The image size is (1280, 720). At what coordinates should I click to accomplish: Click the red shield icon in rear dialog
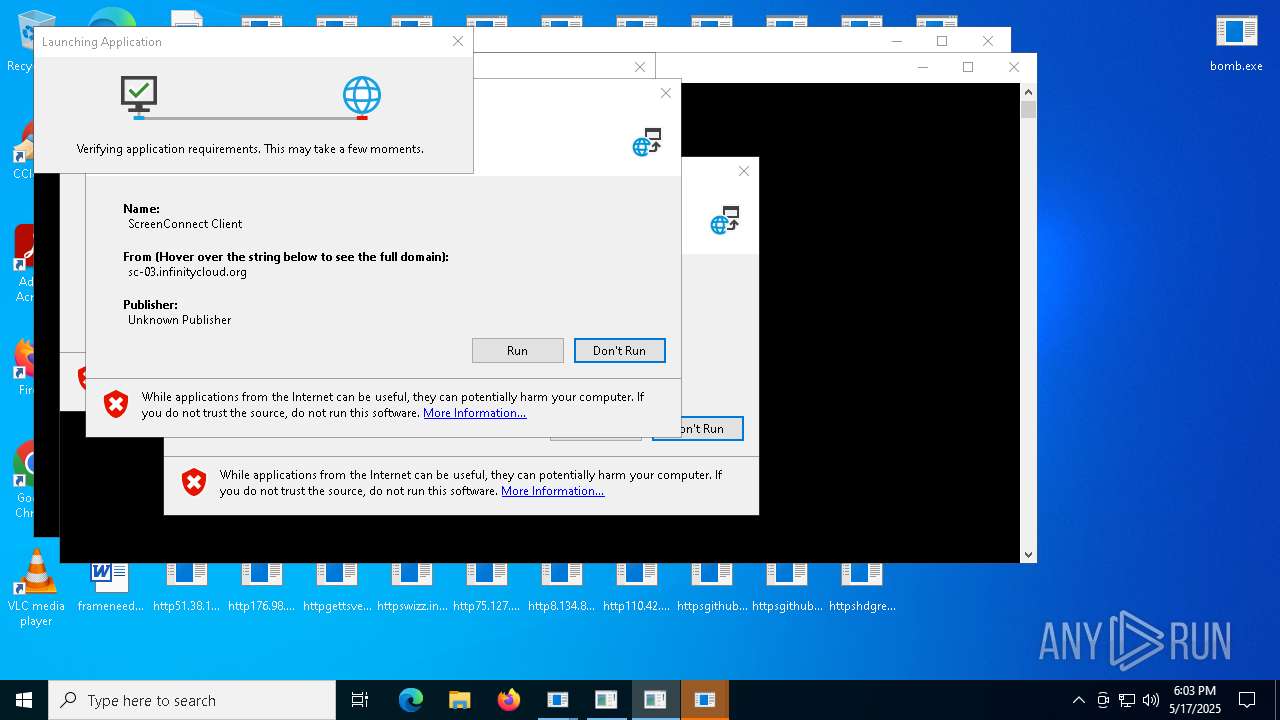(x=194, y=482)
